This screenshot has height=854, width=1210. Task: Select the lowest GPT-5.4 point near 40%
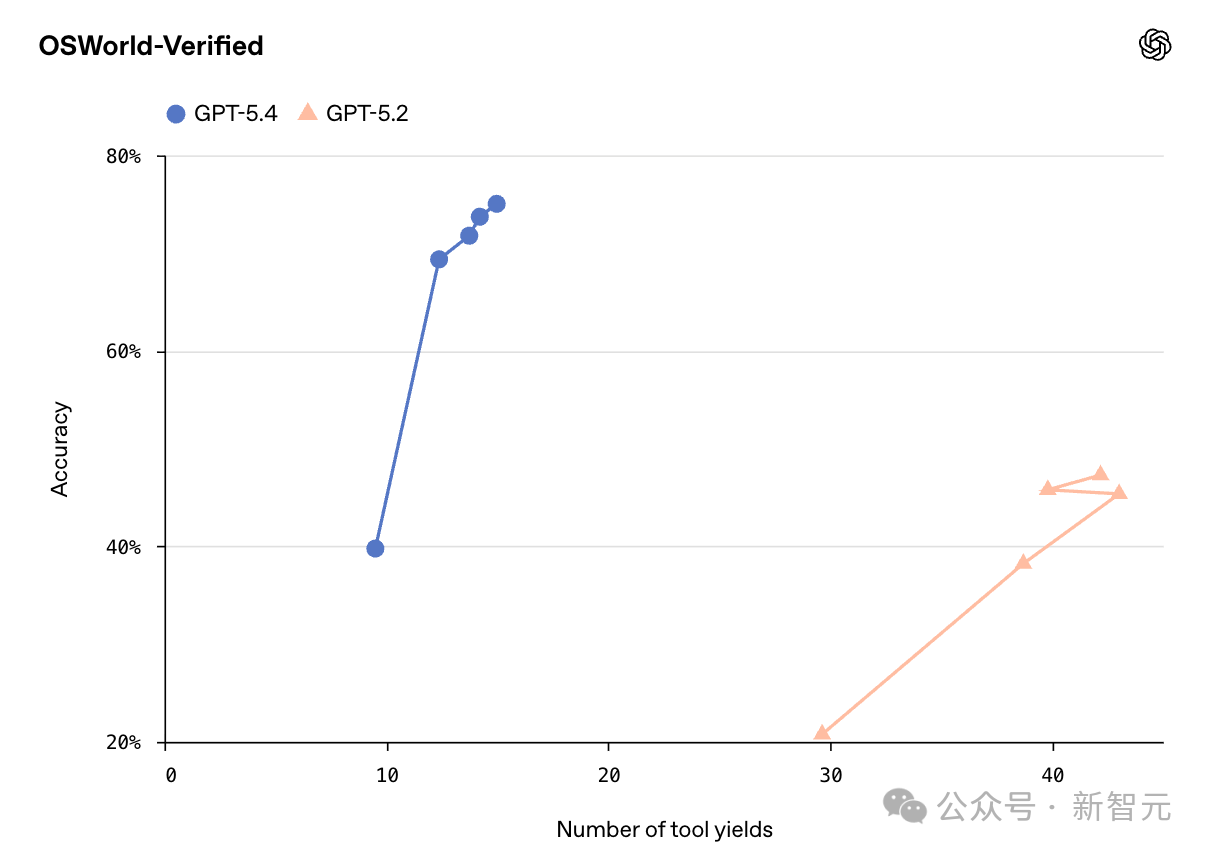tap(375, 548)
